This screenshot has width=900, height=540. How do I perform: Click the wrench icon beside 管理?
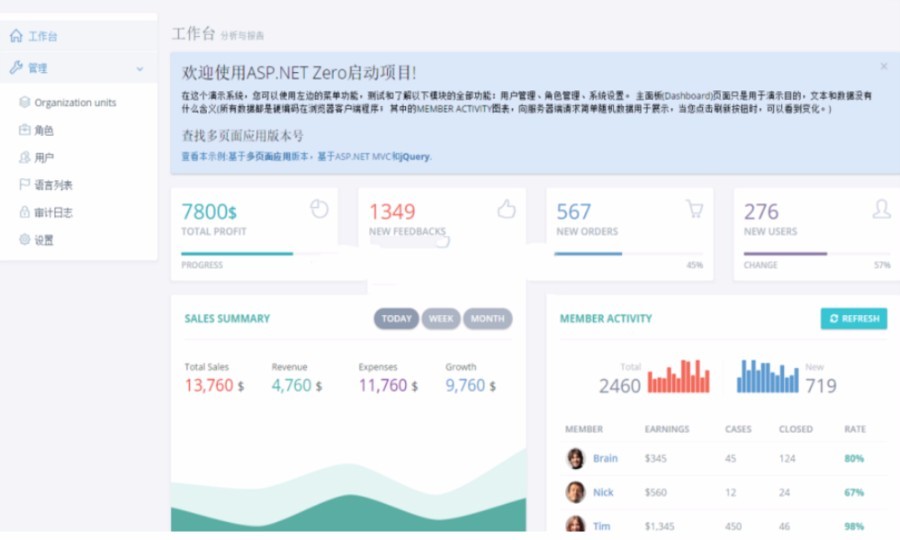[x=16, y=68]
